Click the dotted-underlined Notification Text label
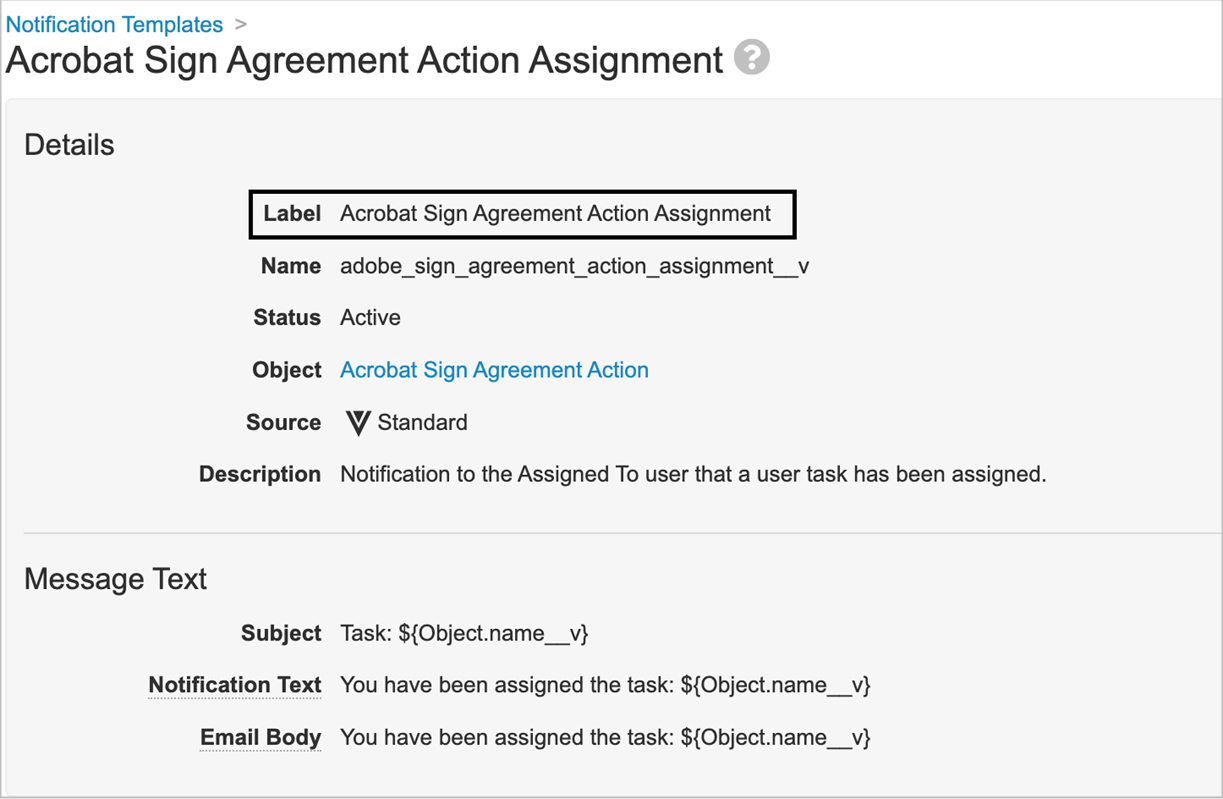This screenshot has height=799, width=1223. 234,684
